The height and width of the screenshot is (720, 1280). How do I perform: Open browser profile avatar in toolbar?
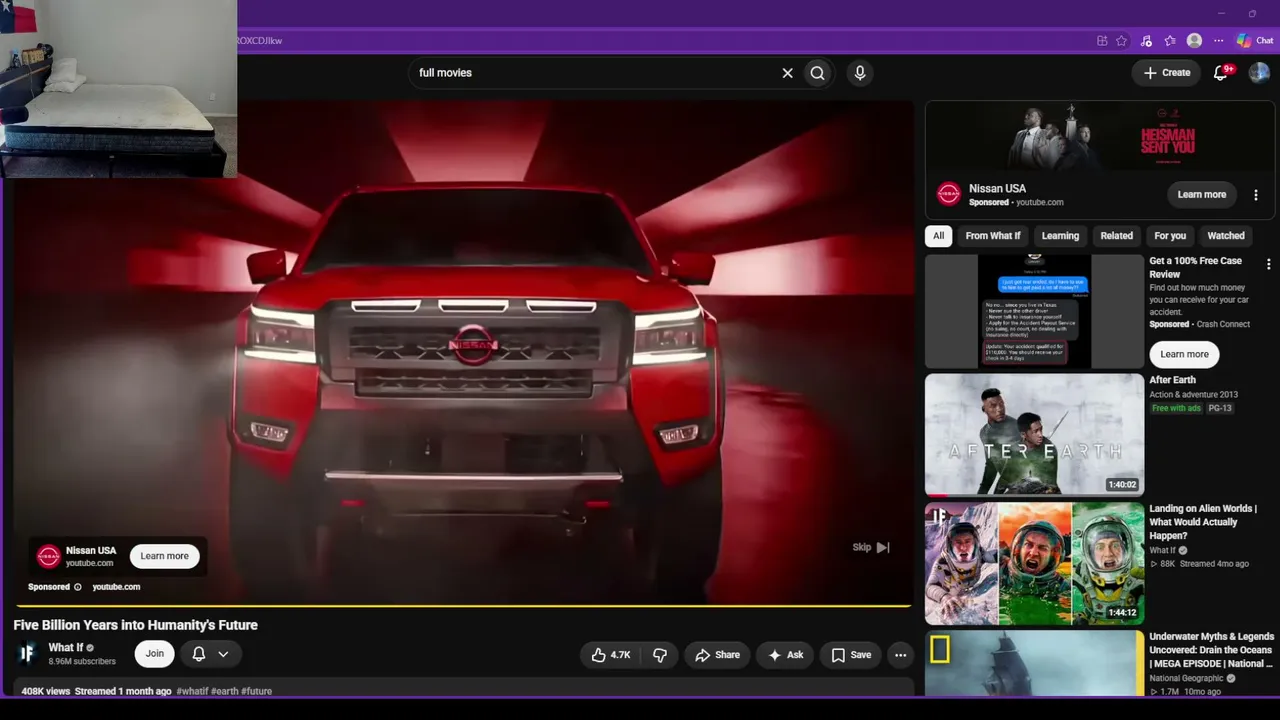coord(1194,41)
